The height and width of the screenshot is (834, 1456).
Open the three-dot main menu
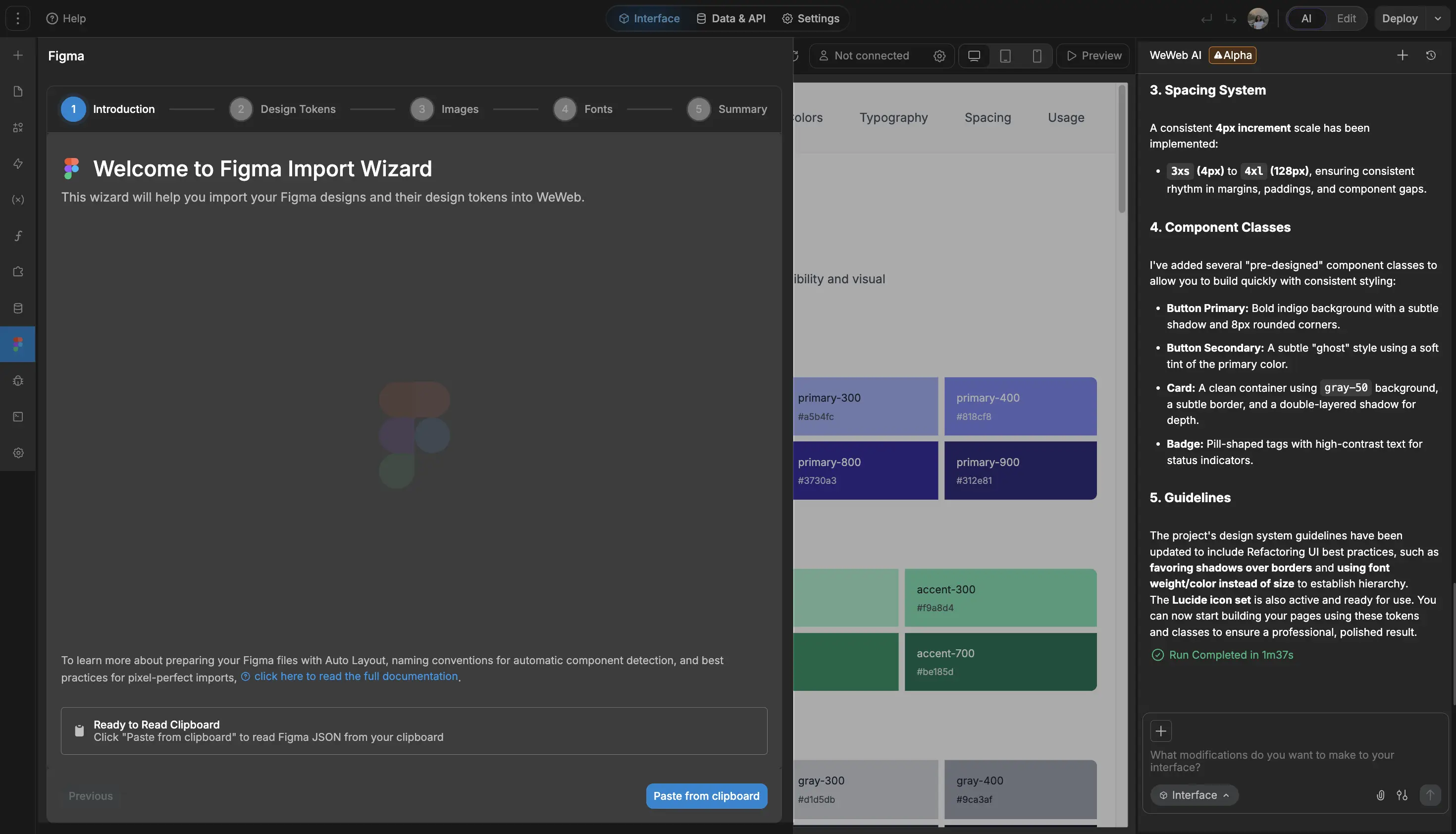click(x=18, y=18)
